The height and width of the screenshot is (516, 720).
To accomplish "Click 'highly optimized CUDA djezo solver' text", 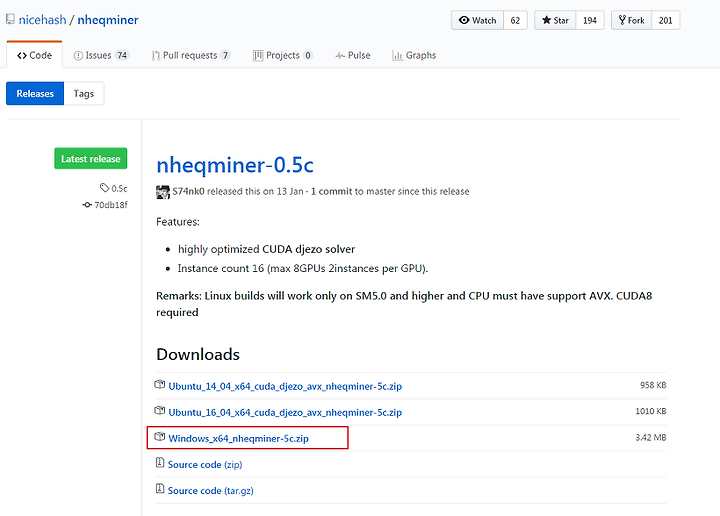I will pos(266,249).
